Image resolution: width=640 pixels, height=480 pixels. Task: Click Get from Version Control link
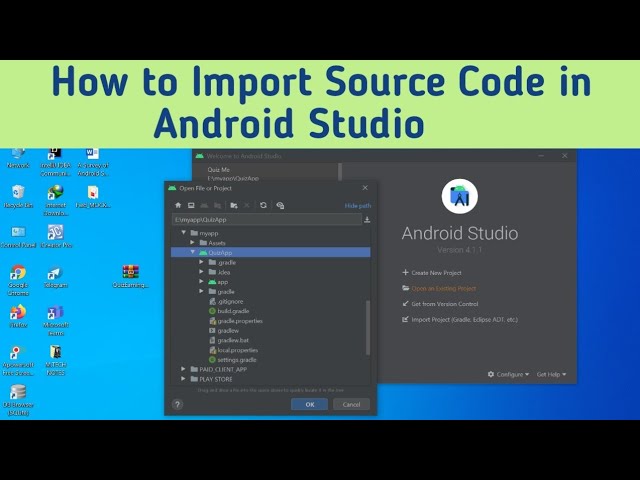pyautogui.click(x=440, y=304)
